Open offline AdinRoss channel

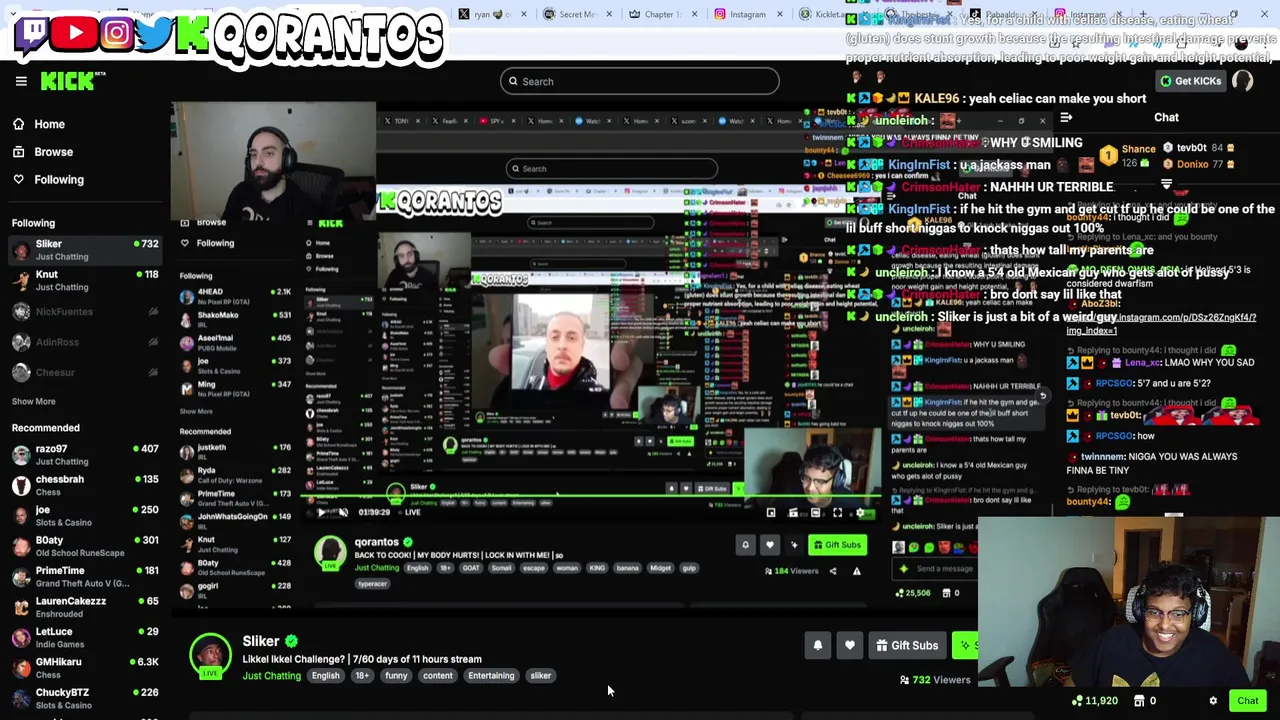point(85,342)
